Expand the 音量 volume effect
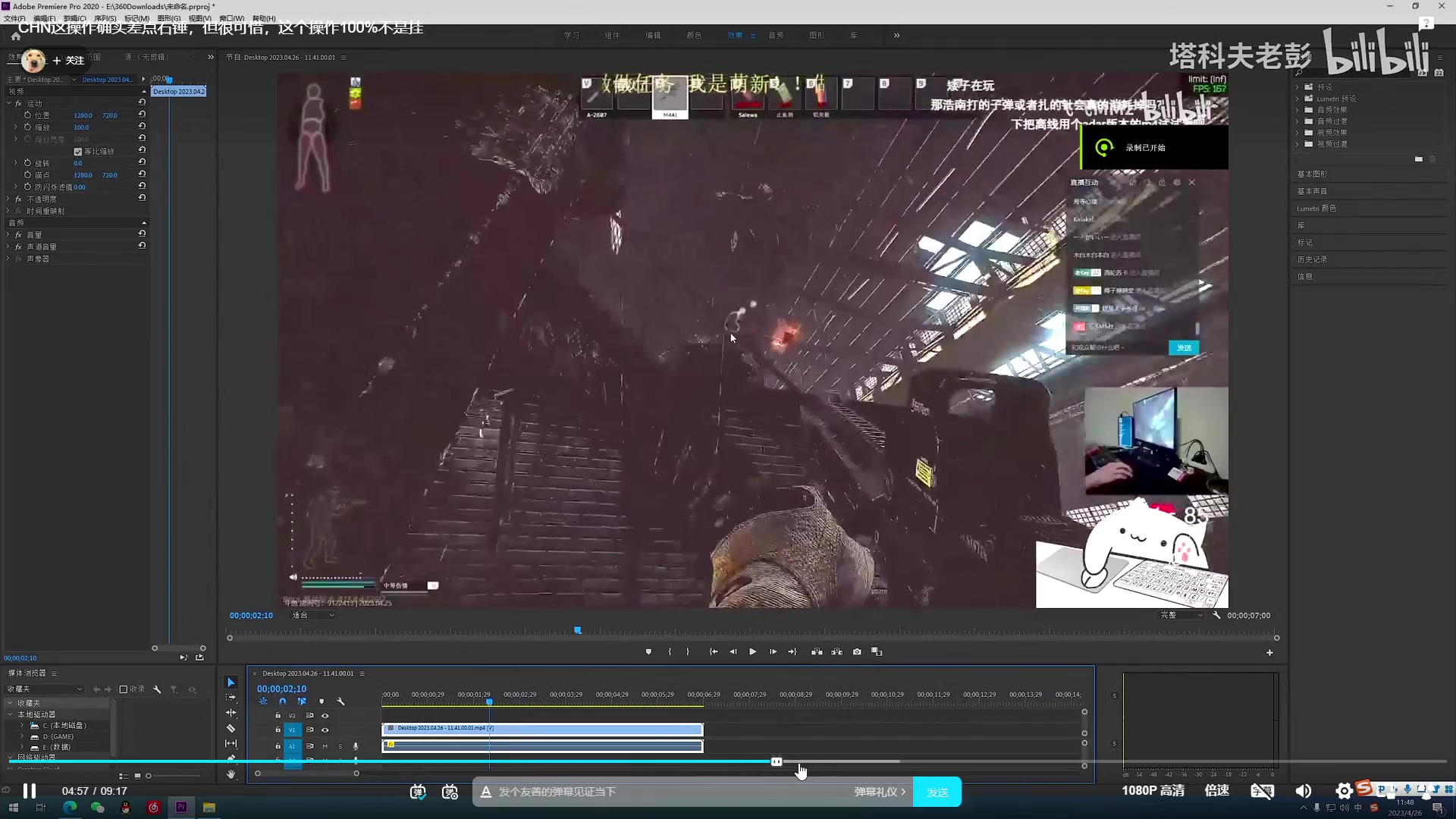 (x=9, y=235)
